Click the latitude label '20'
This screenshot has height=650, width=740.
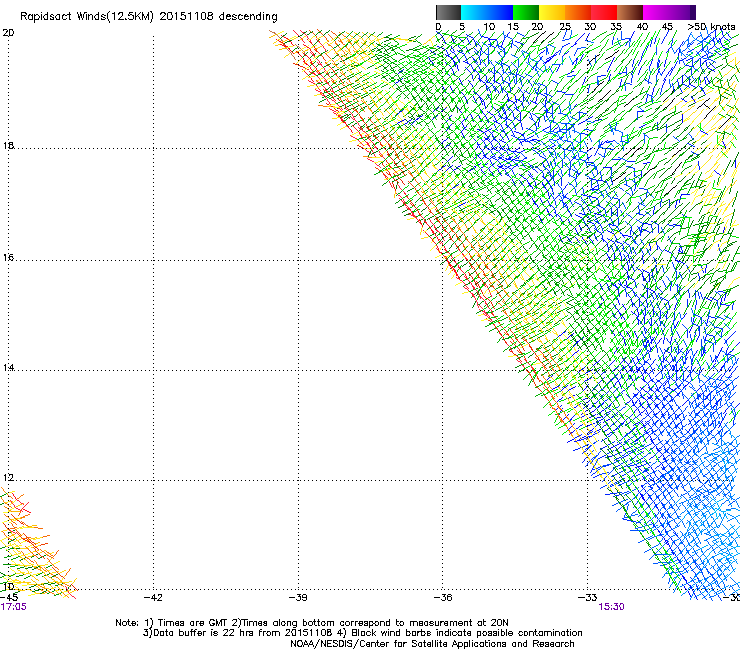click(8, 33)
